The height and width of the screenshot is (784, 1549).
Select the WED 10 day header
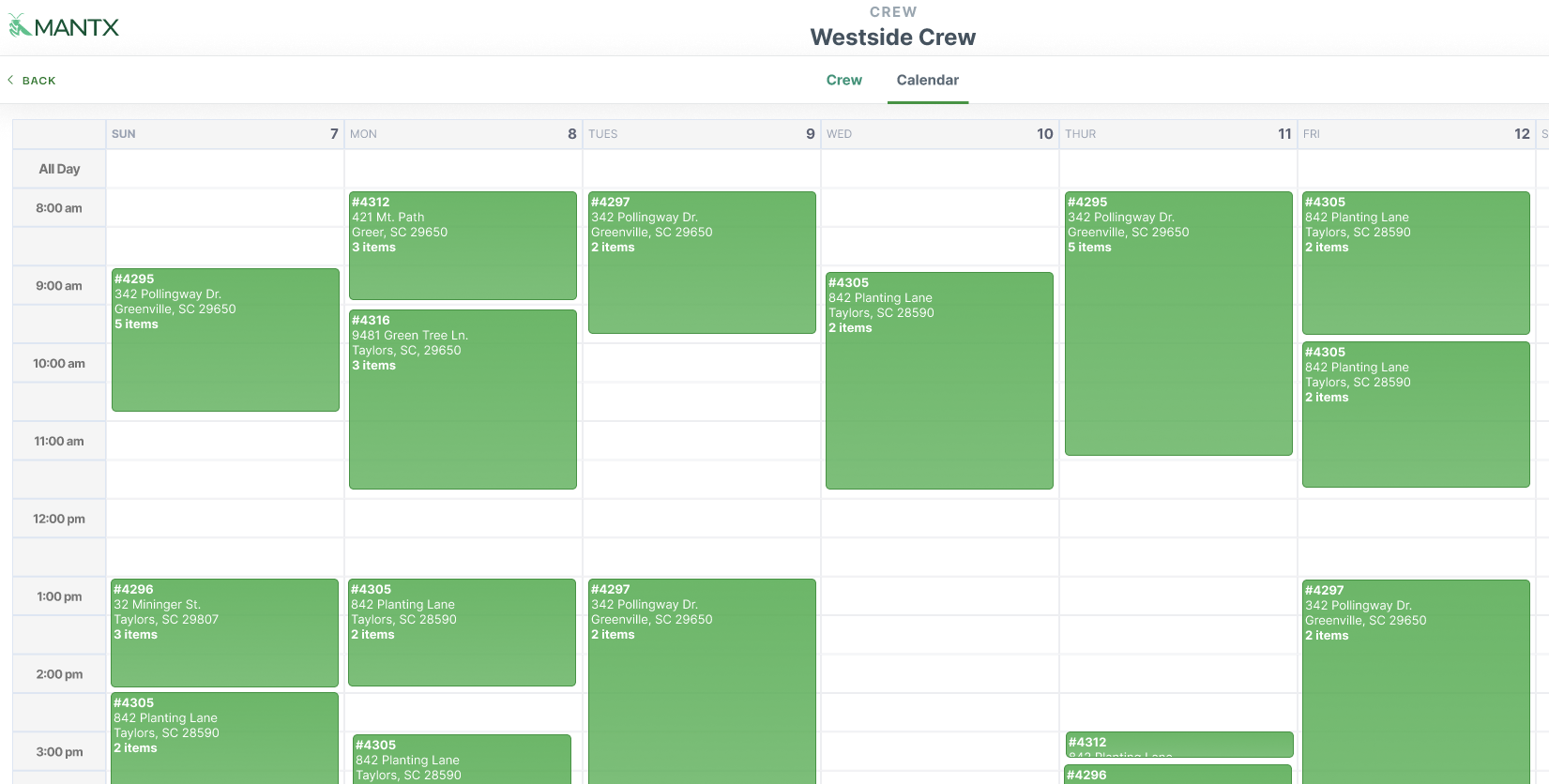tap(940, 134)
